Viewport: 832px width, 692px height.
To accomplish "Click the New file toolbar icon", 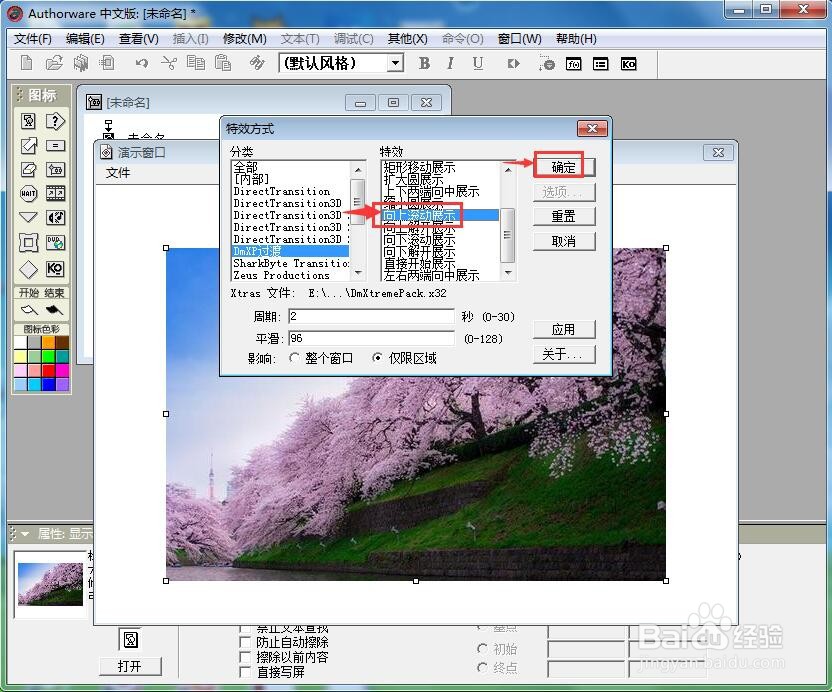I will pos(26,63).
